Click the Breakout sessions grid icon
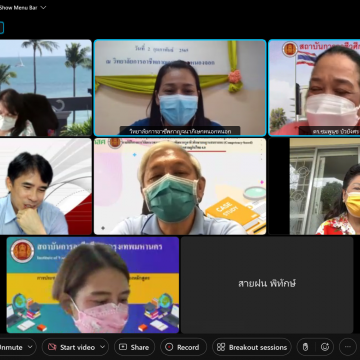Image resolution: width=360 pixels, height=360 pixels. tap(221, 347)
